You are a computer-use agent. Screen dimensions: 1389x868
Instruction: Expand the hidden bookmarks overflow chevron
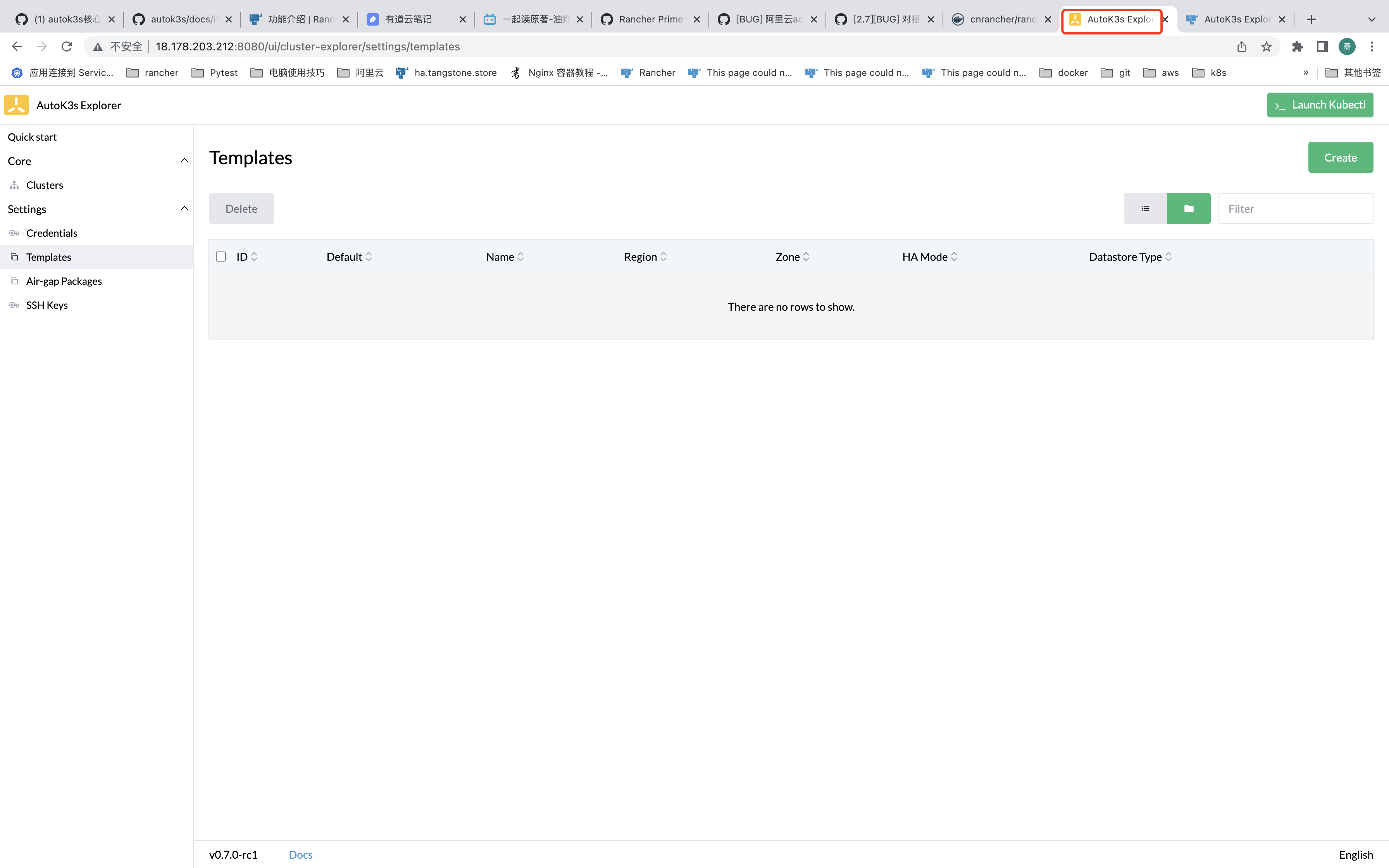pos(1305,72)
